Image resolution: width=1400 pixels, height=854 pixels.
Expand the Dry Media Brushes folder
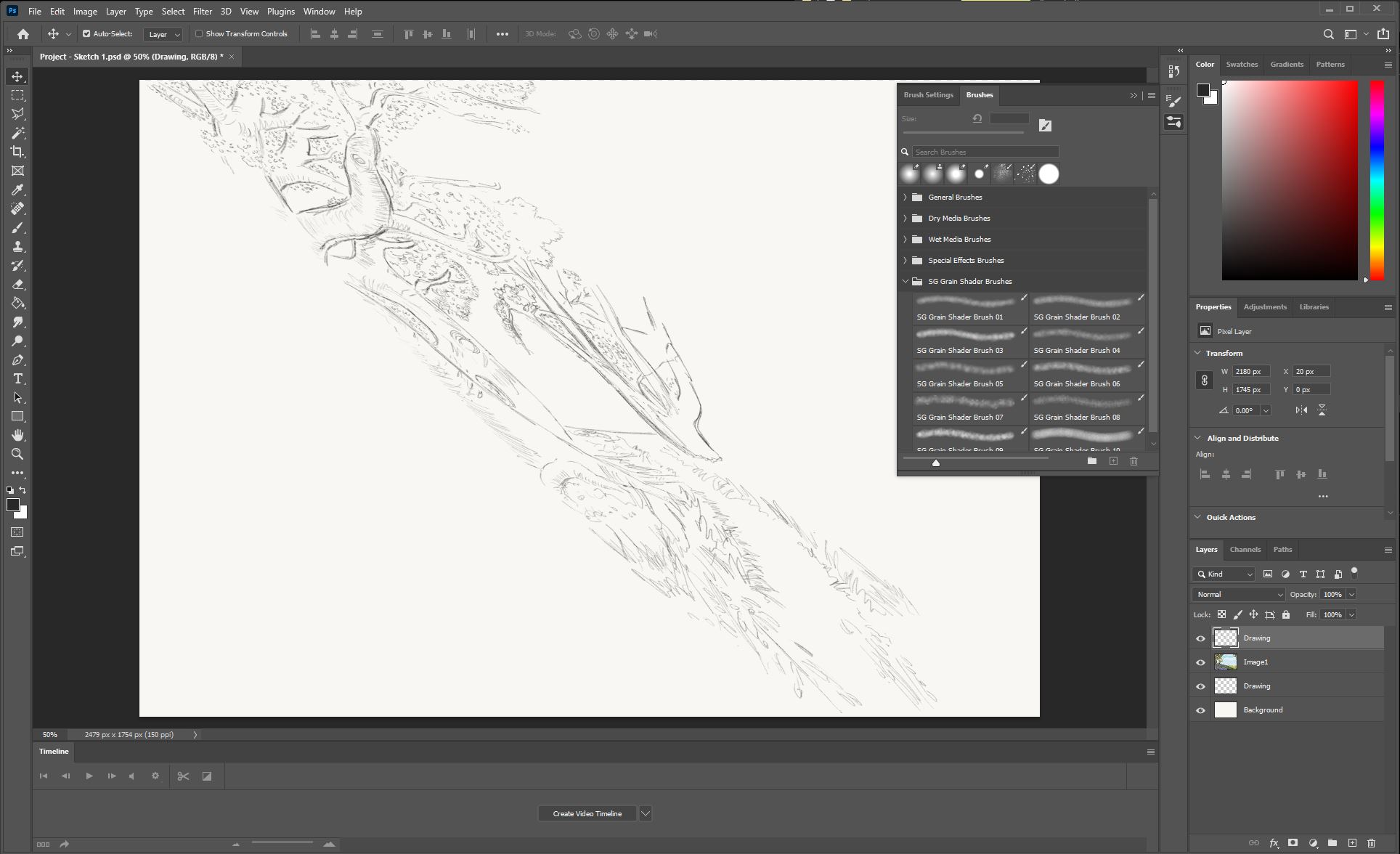(905, 218)
